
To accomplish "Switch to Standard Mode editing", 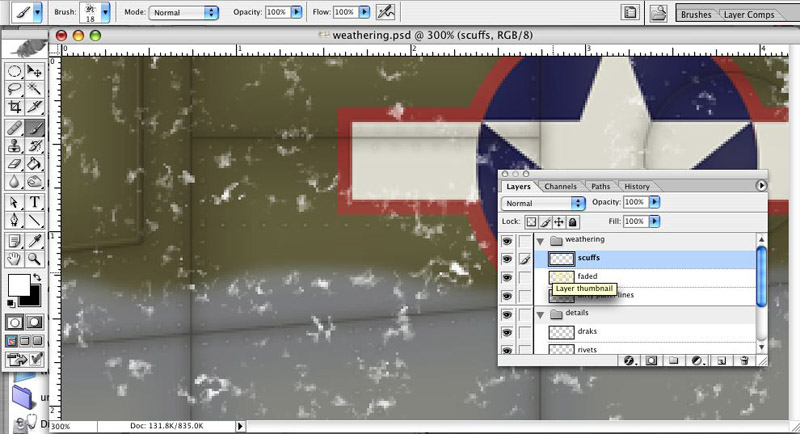I will 15,322.
